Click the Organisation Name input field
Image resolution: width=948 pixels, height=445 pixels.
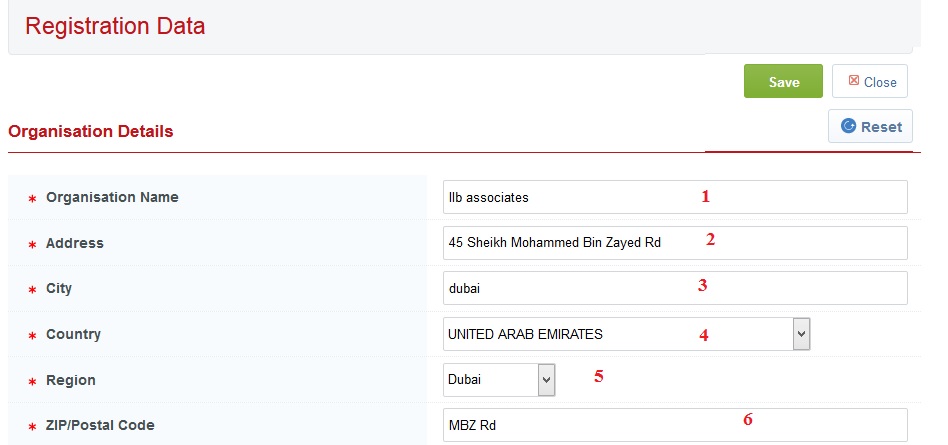pyautogui.click(x=675, y=197)
